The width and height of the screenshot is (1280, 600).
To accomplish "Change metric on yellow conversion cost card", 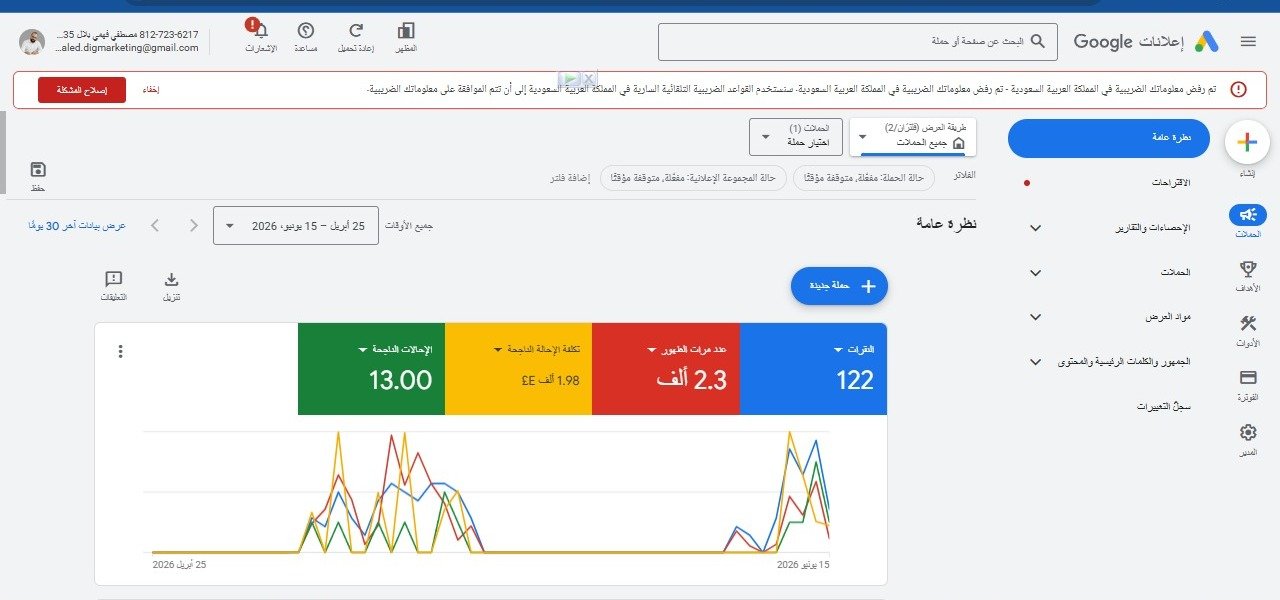I will tap(537, 349).
